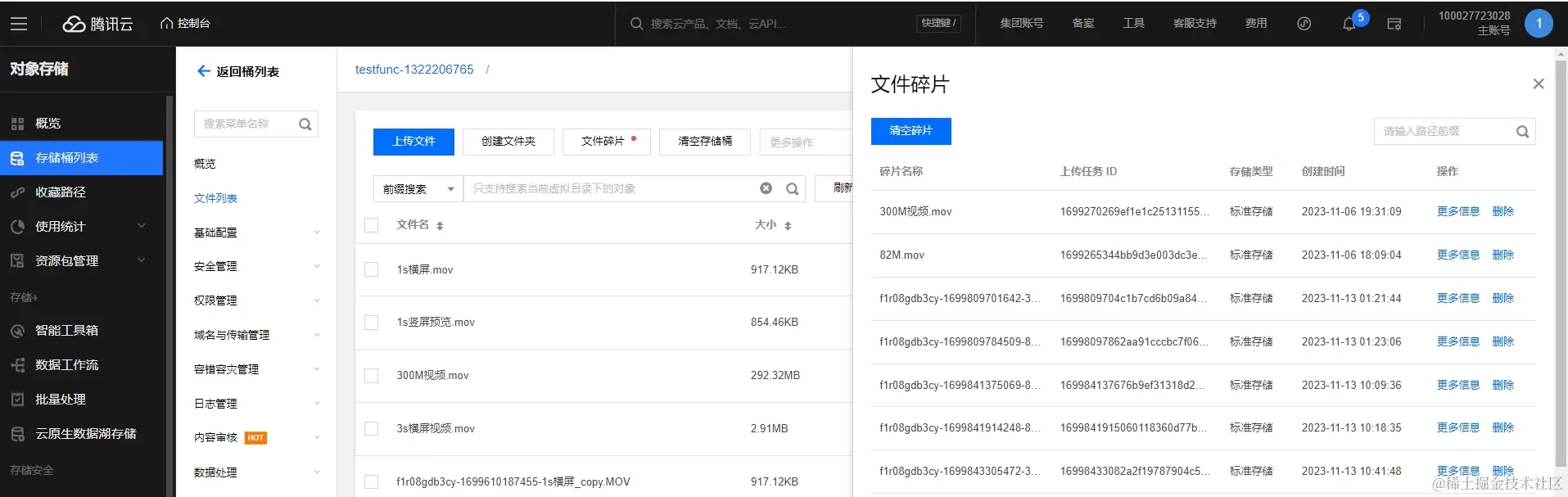Click the create folder button
This screenshot has width=1568, height=497.
tap(508, 142)
